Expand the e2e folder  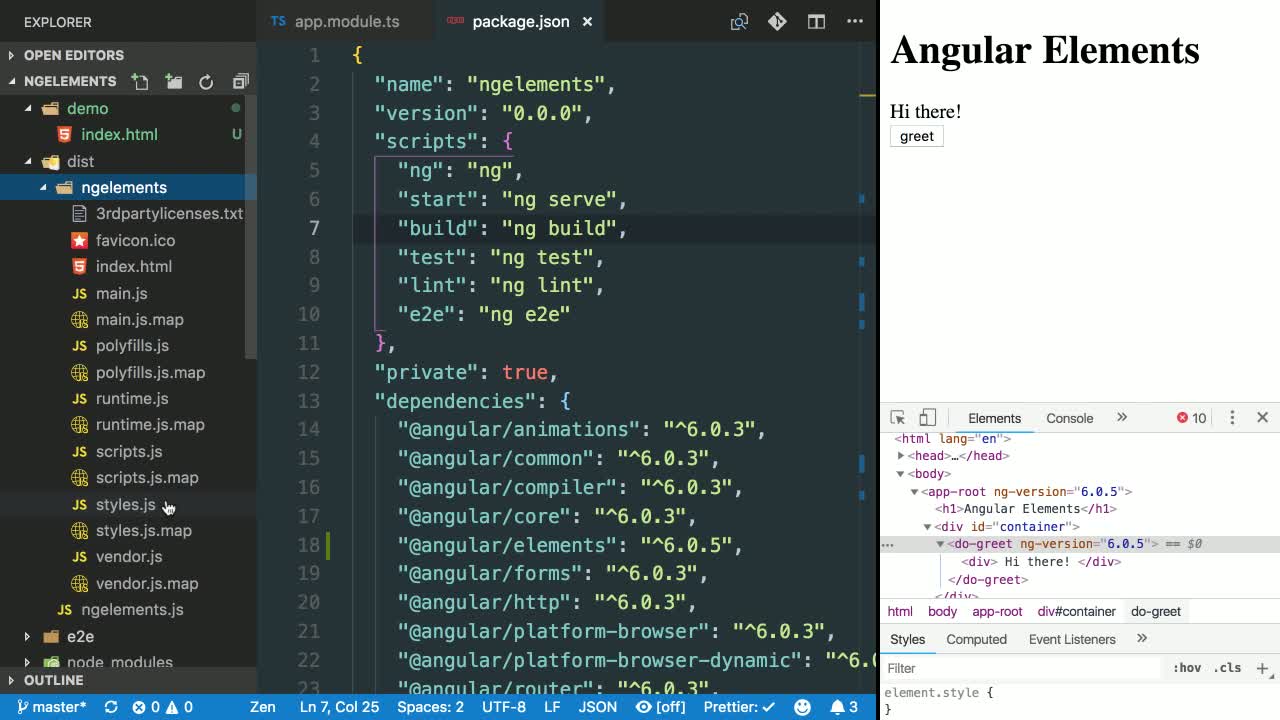[x=80, y=636]
